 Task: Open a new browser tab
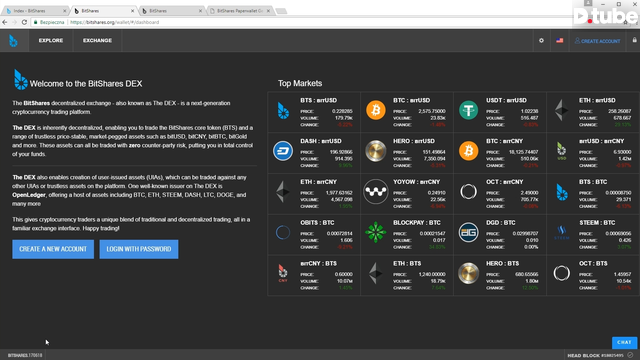coord(281,11)
